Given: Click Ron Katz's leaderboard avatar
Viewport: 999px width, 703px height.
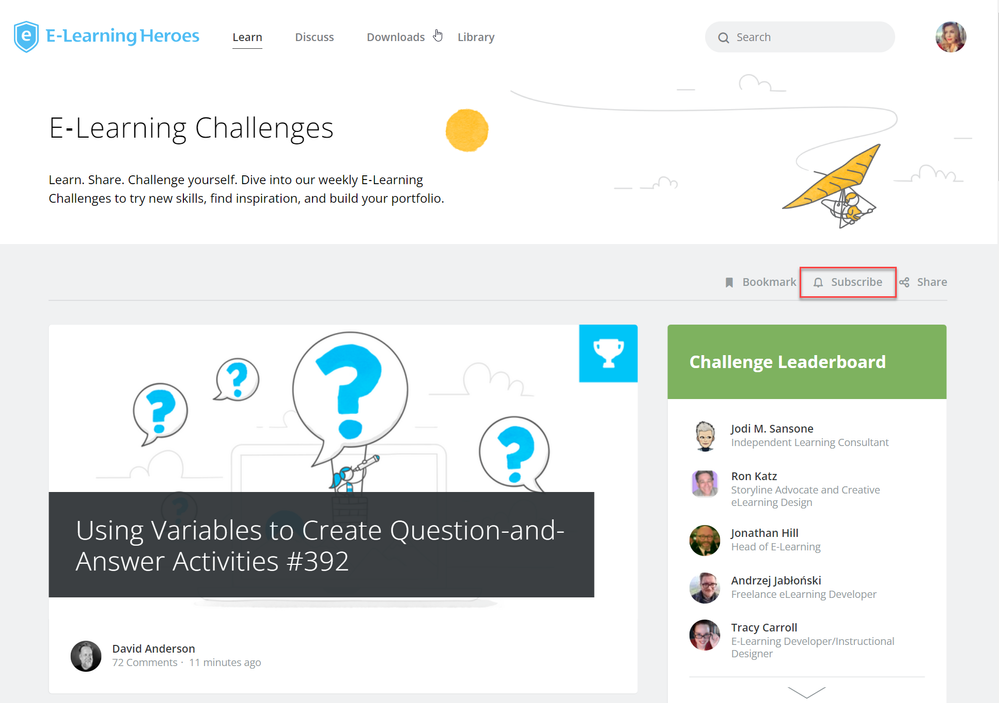Looking at the screenshot, I should (705, 484).
